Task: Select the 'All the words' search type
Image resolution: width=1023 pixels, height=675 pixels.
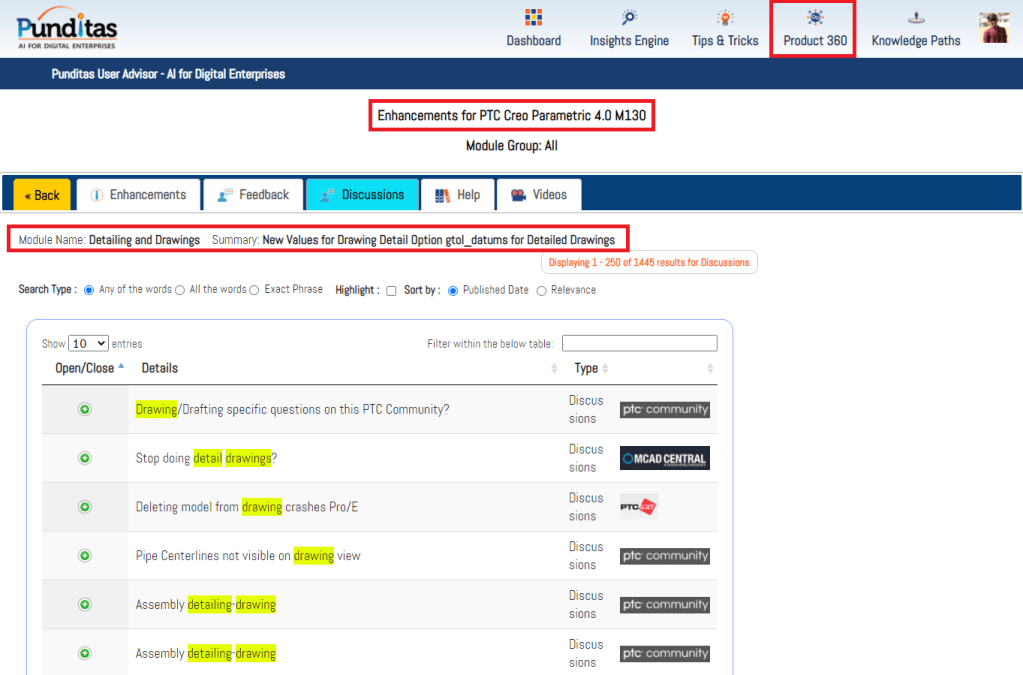Action: tap(180, 290)
